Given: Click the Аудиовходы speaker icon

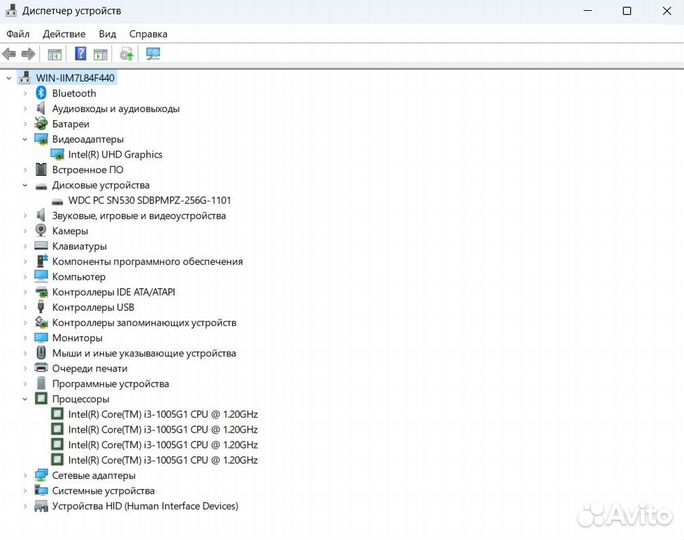Looking at the screenshot, I should coord(41,108).
